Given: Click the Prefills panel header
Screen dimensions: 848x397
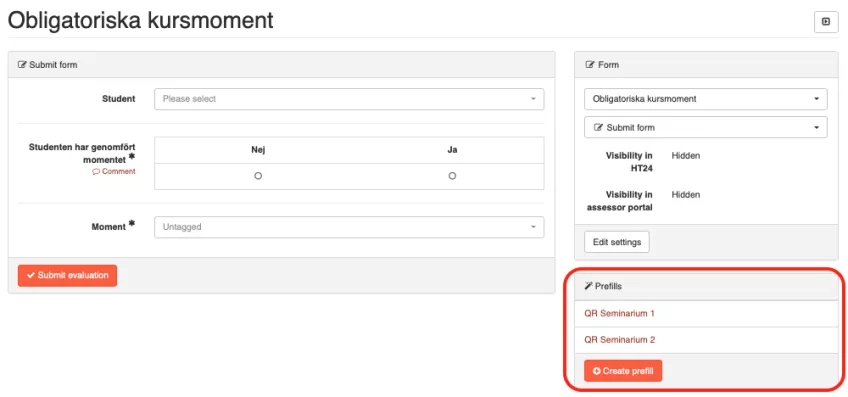Looking at the screenshot, I should click(707, 286).
